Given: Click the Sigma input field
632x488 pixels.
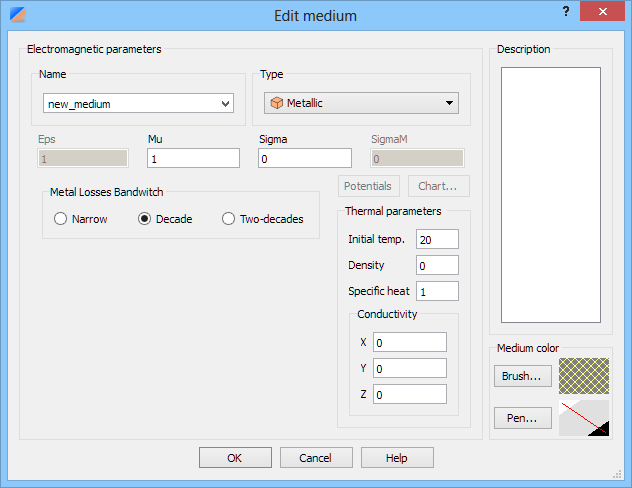Looking at the screenshot, I should [305, 158].
